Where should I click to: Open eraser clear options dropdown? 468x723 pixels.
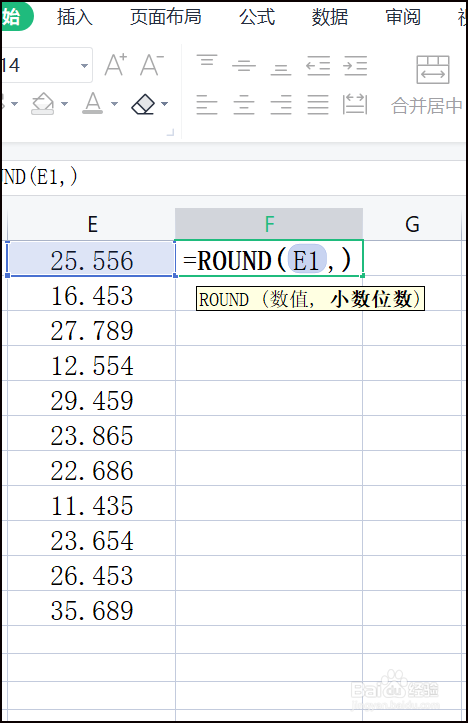pos(165,104)
